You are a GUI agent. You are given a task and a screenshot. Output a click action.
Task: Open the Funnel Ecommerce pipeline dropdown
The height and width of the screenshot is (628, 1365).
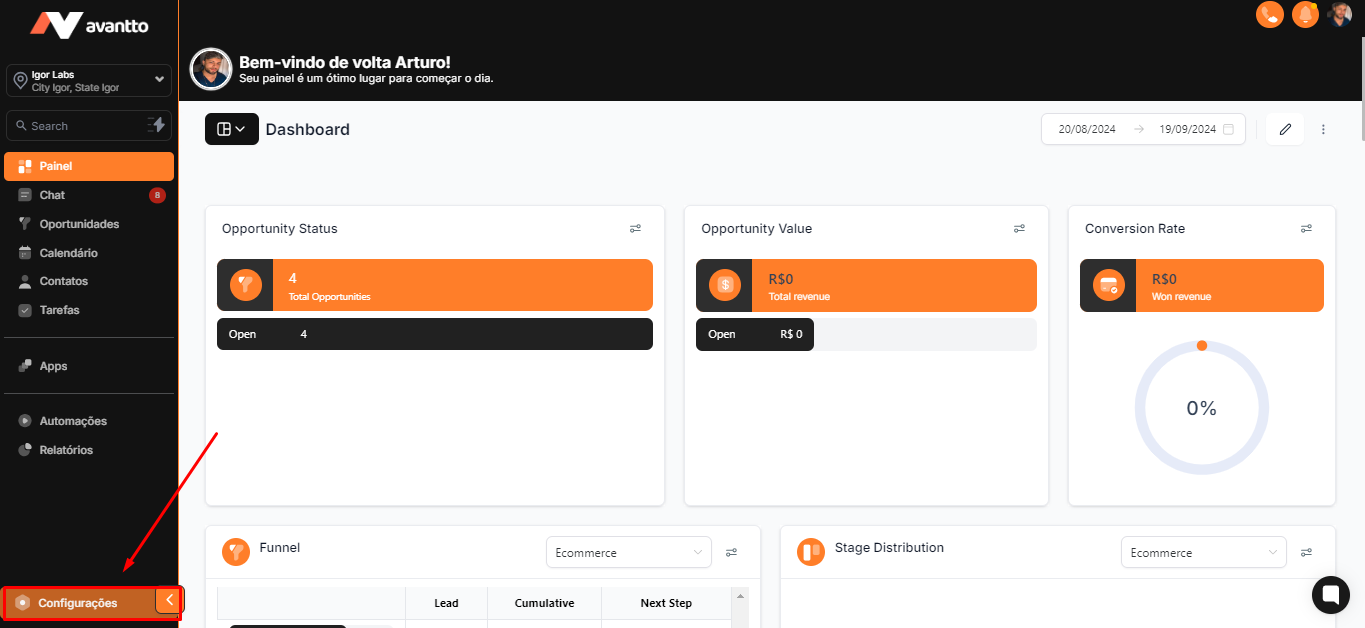tap(628, 552)
